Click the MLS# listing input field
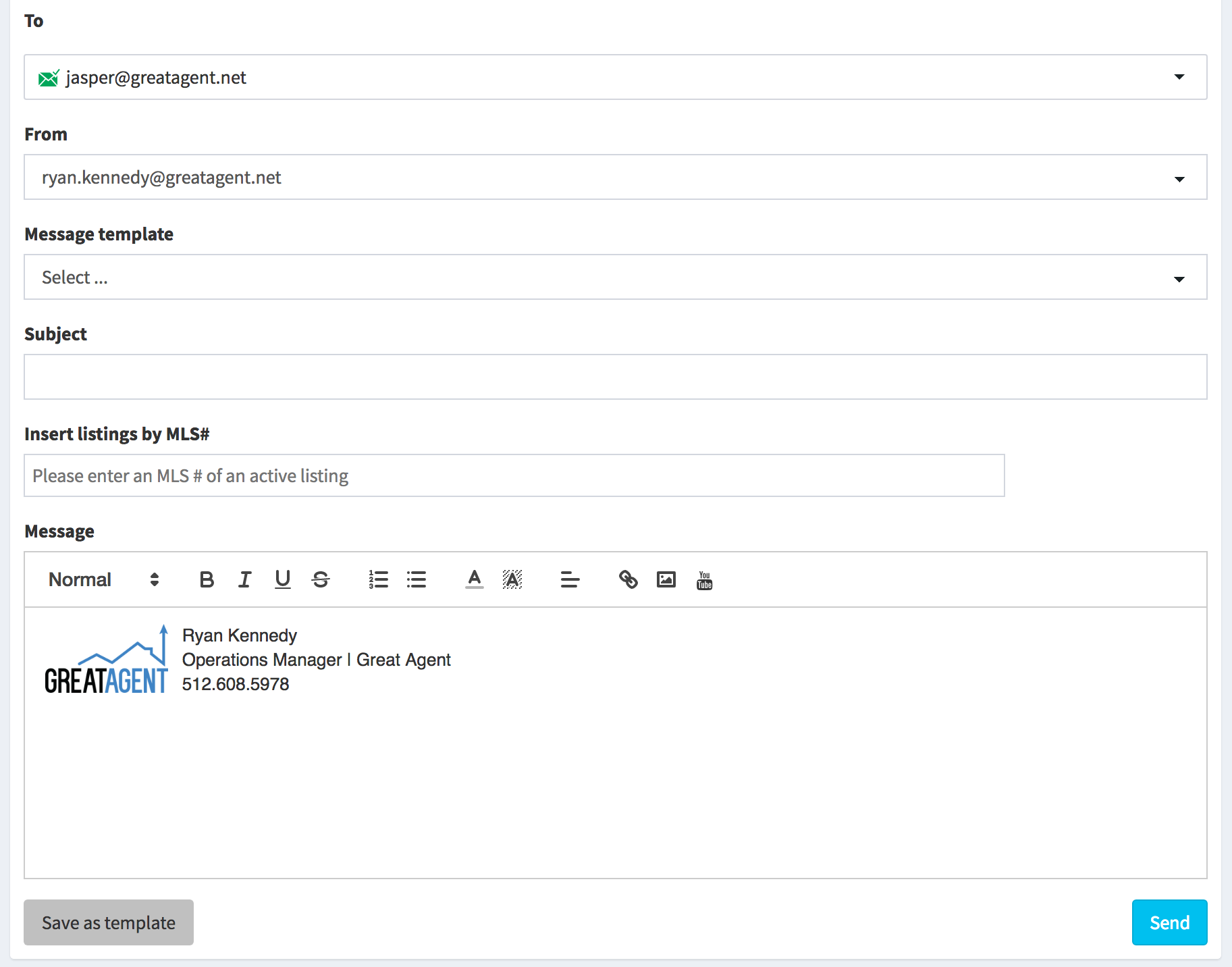The height and width of the screenshot is (967, 1232). (x=514, y=476)
